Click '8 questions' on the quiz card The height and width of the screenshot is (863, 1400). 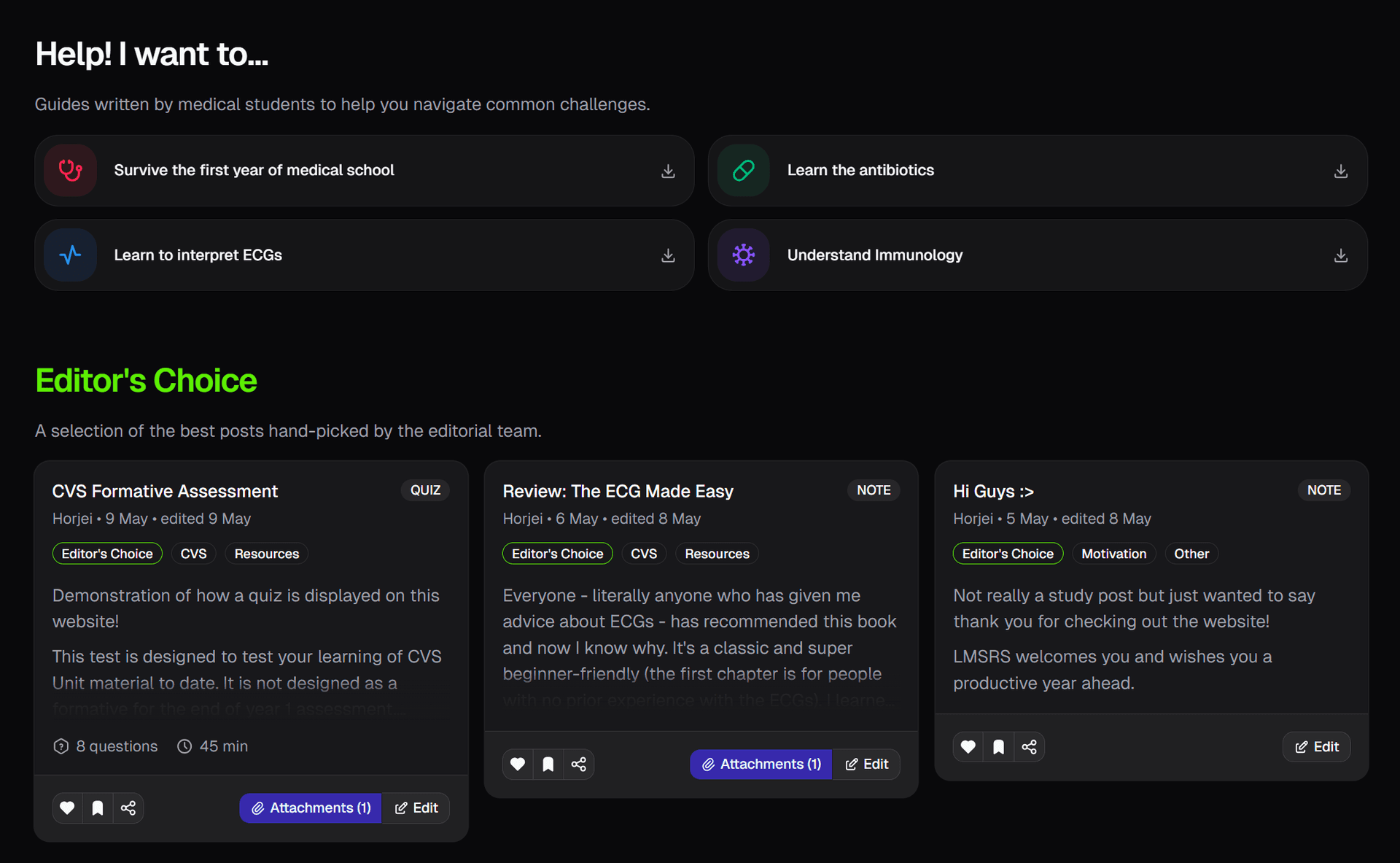coord(106,746)
